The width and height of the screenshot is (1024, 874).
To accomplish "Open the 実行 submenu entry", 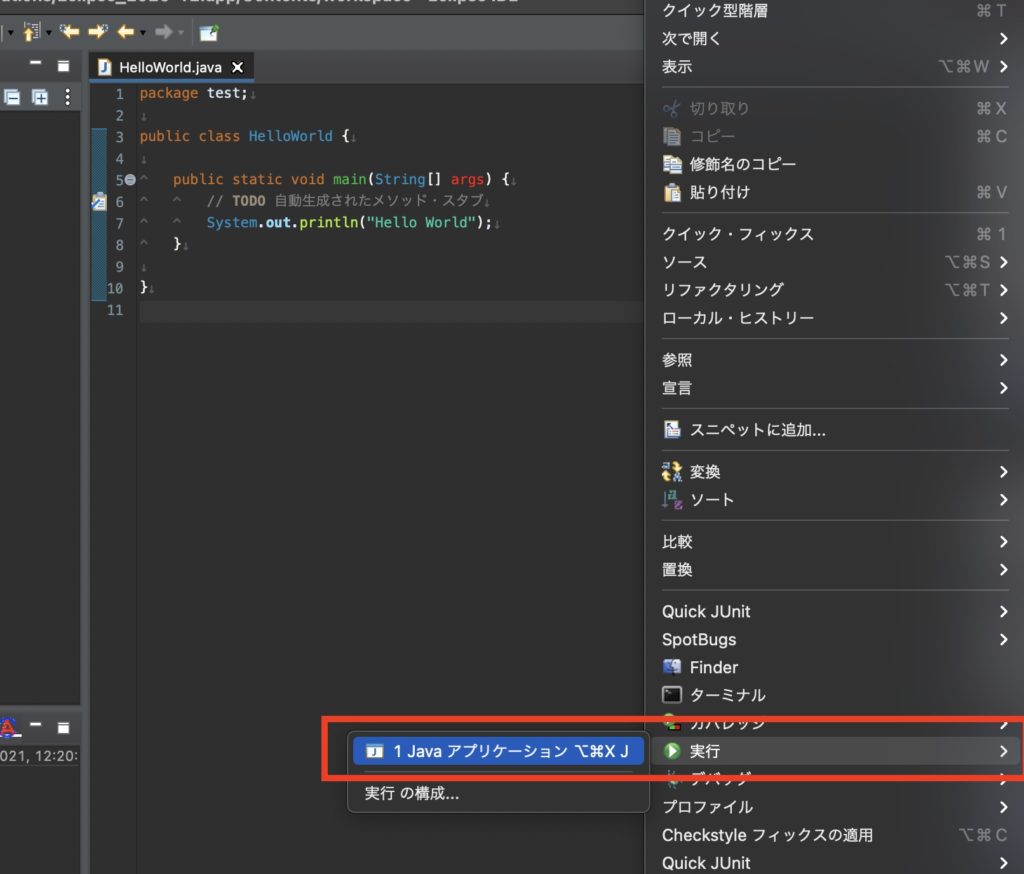I will pos(834,751).
